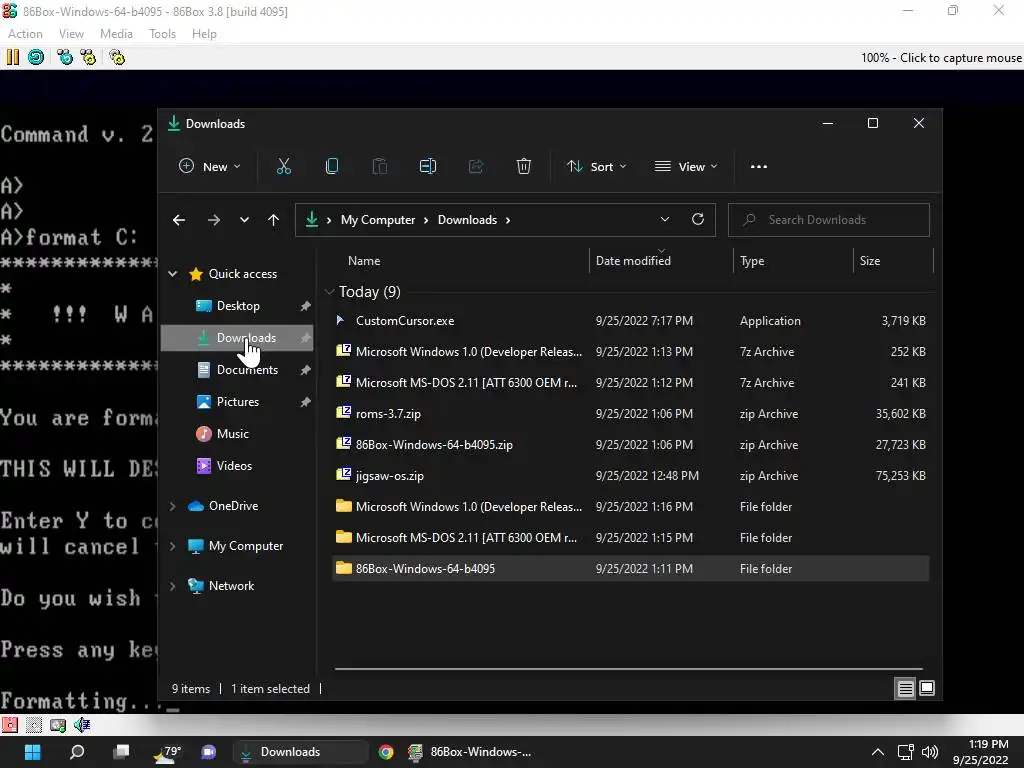Select Documents in Quick access

pyautogui.click(x=237, y=370)
